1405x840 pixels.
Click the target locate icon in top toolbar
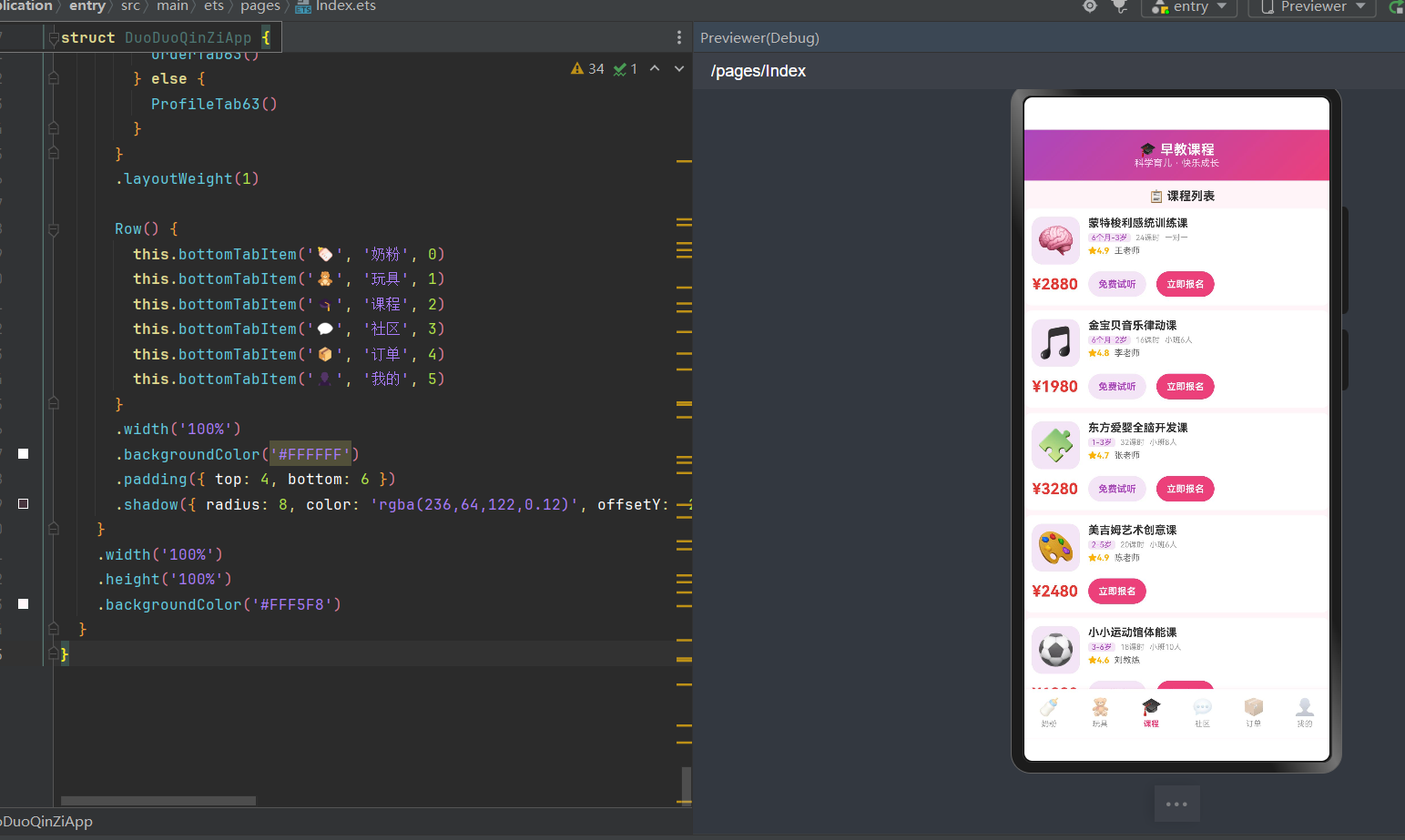(1090, 6)
